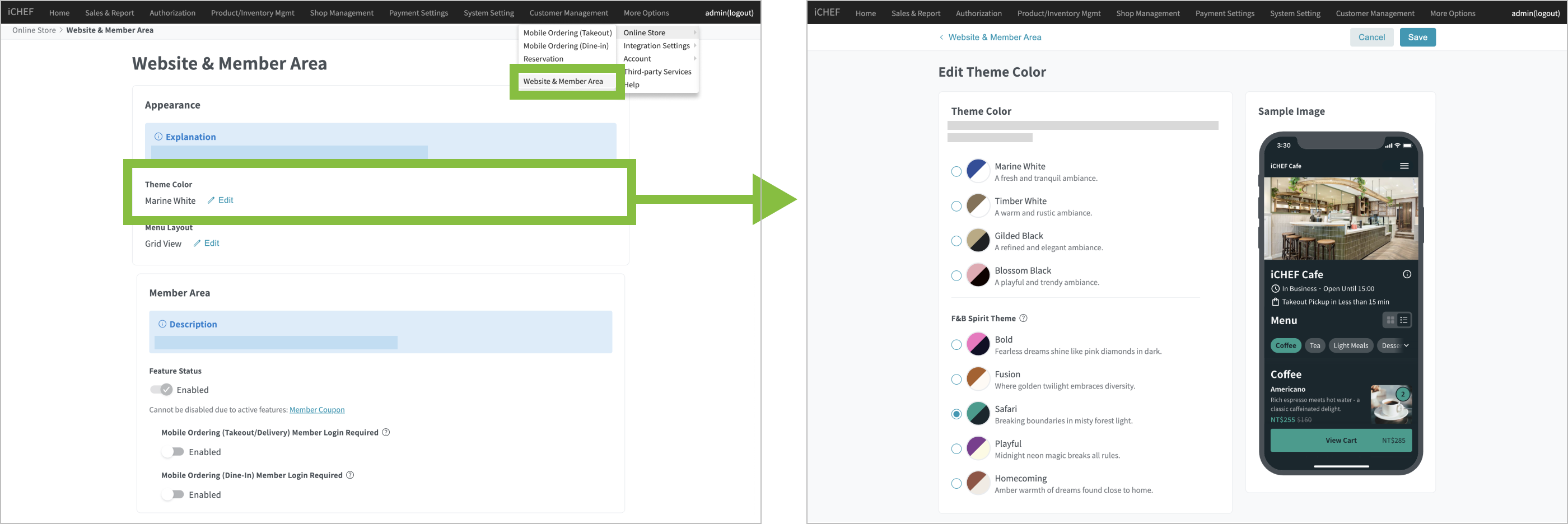Open Website & Member Area menu item
1568x524 pixels.
(563, 82)
